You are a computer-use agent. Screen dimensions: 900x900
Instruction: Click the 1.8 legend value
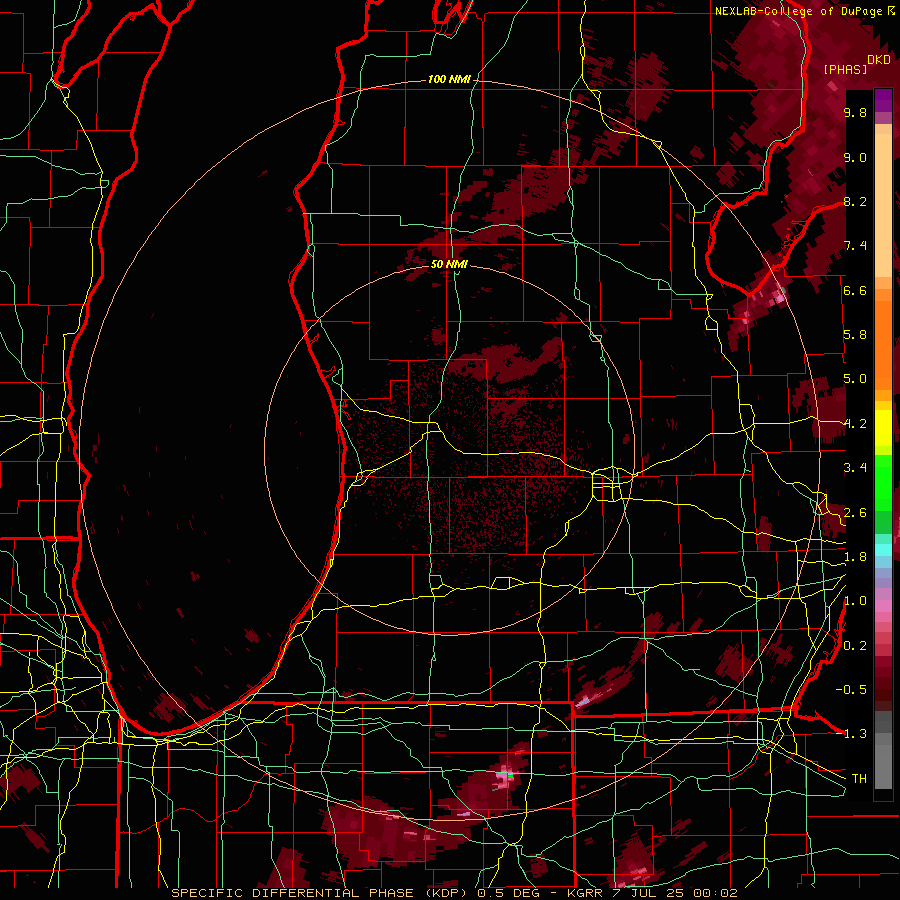coord(855,557)
